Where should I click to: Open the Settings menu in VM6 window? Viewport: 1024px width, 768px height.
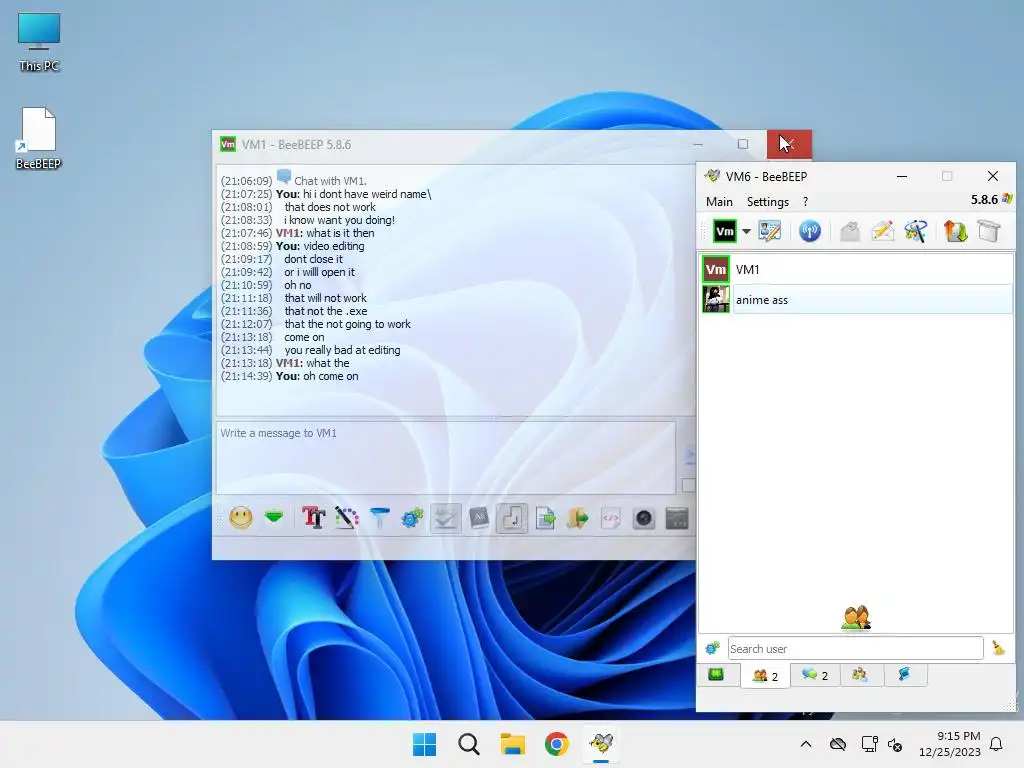pos(767,202)
